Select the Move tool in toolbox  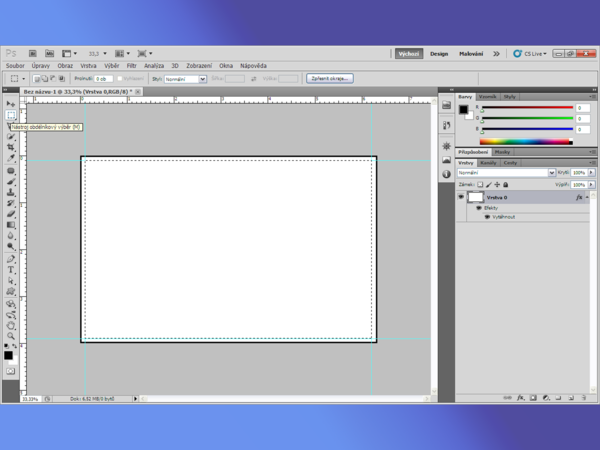(11, 104)
